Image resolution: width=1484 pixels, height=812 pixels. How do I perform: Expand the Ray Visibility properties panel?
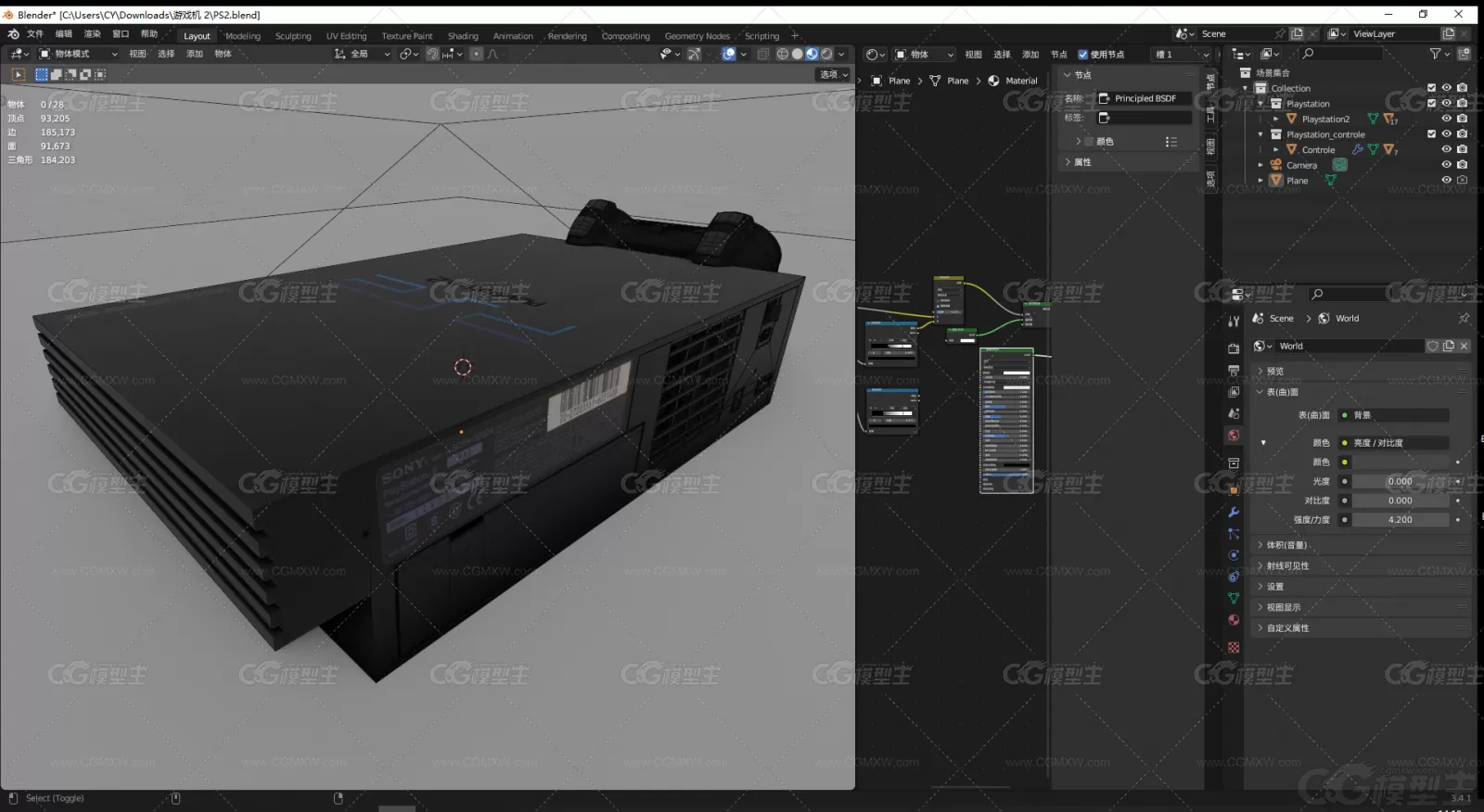(1361, 565)
